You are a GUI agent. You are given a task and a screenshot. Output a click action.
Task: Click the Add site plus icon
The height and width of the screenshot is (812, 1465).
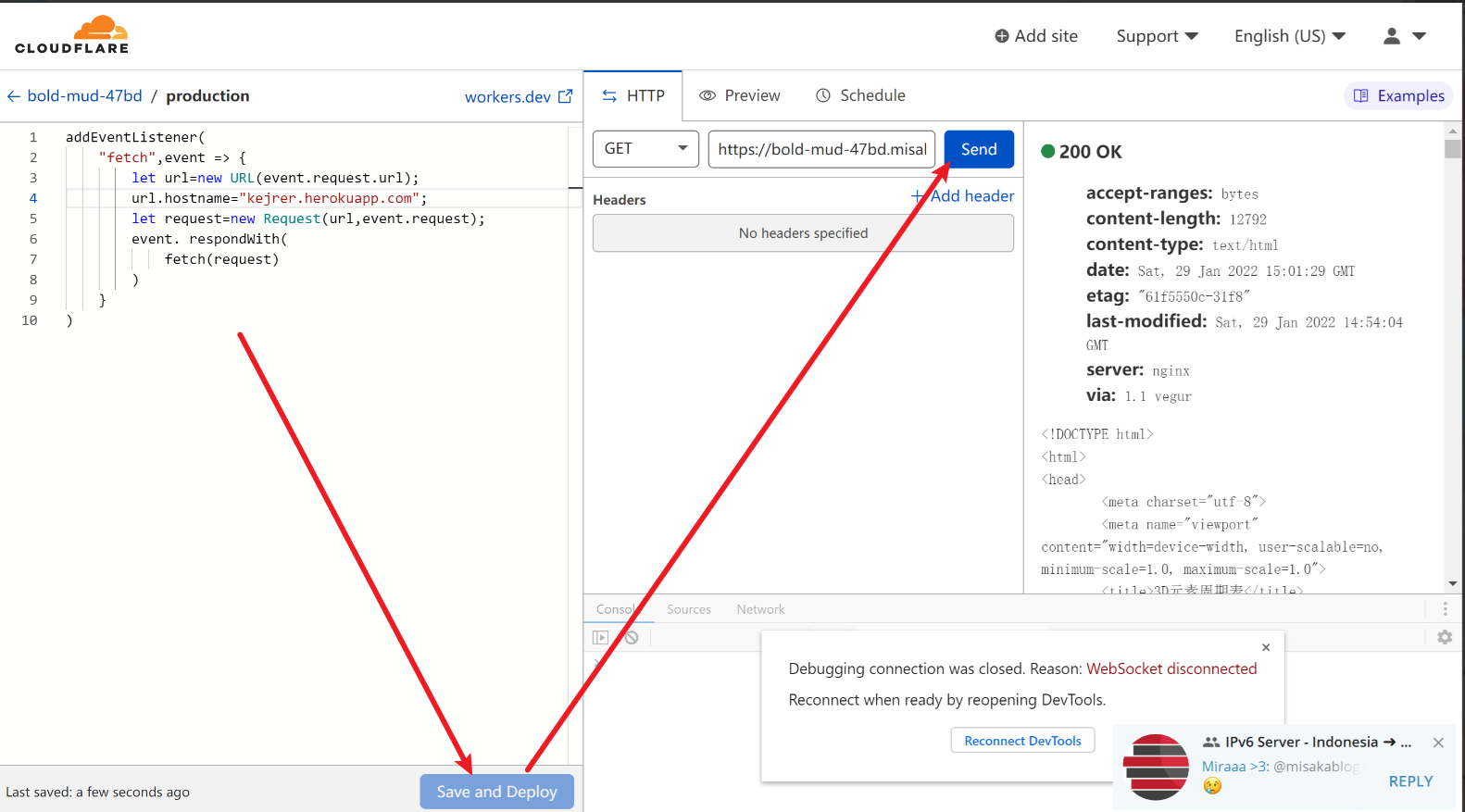[x=1002, y=36]
